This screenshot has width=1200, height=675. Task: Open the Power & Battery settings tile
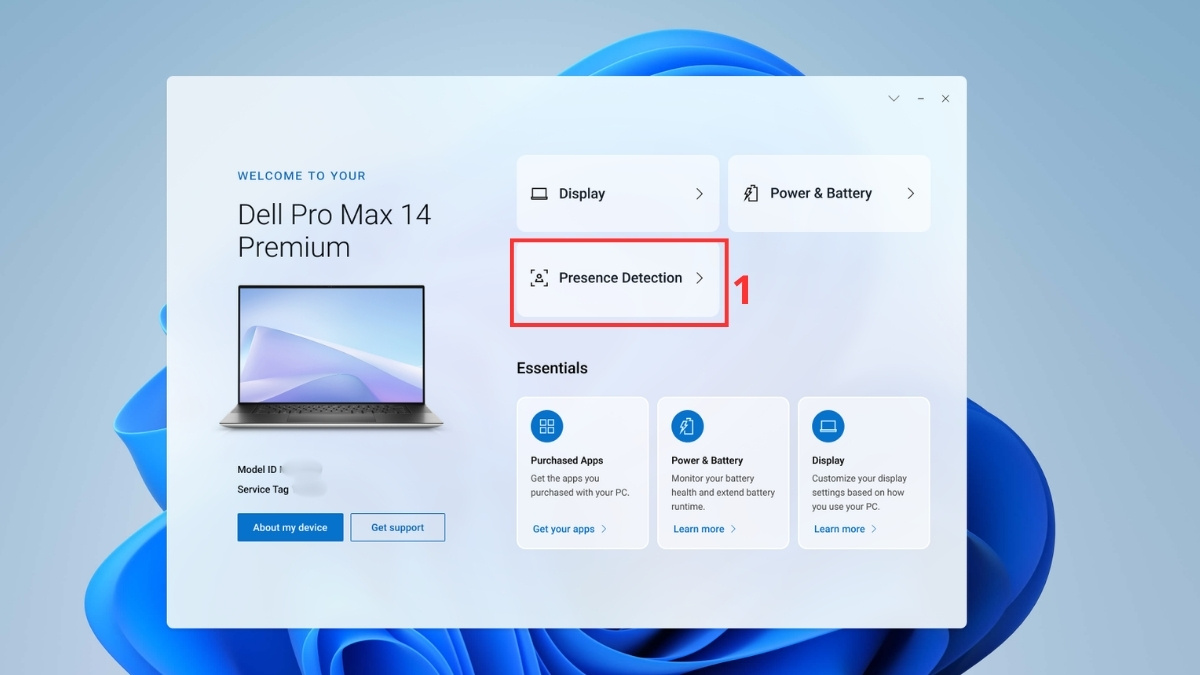coord(829,193)
